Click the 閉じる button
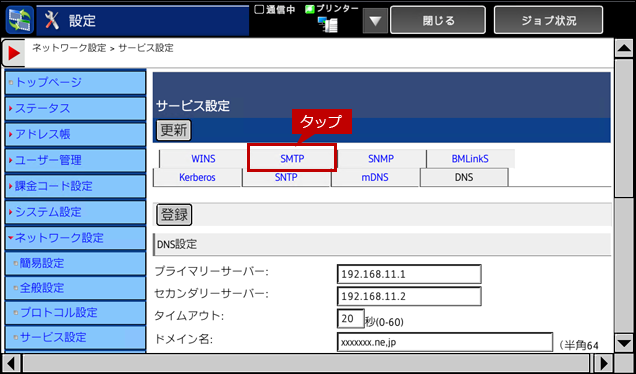 pyautogui.click(x=438, y=20)
